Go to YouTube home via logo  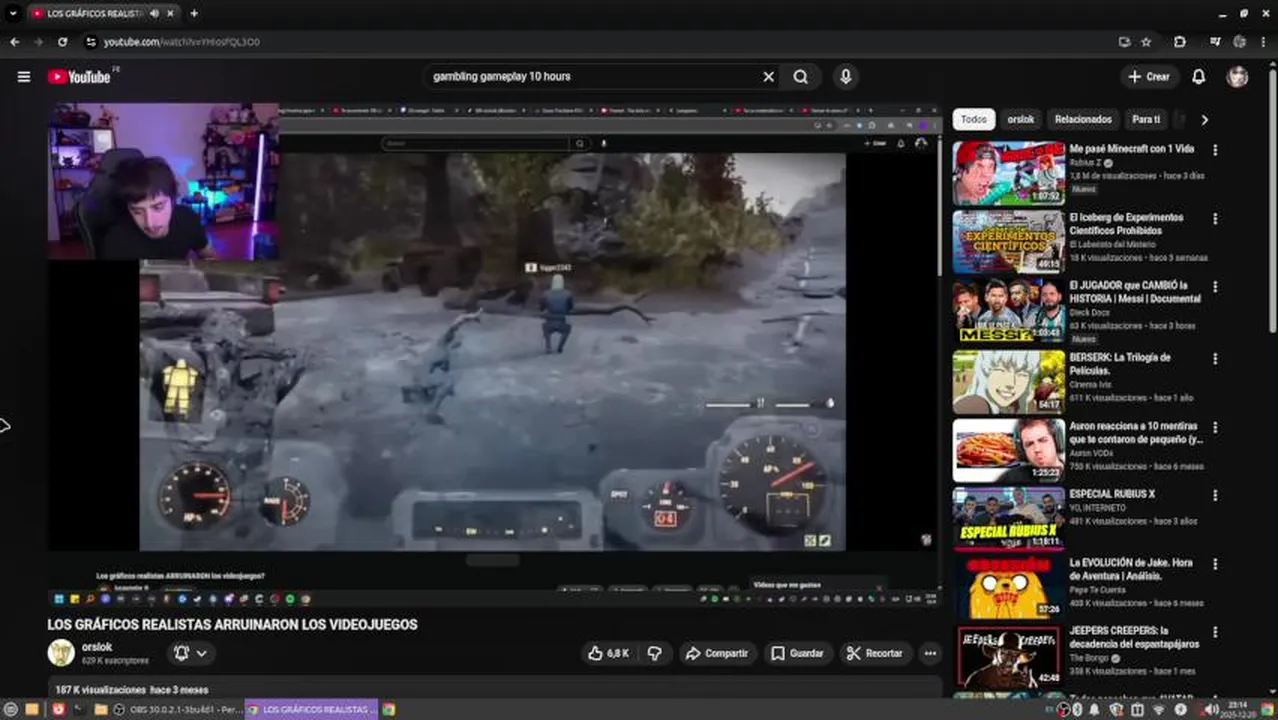point(79,77)
